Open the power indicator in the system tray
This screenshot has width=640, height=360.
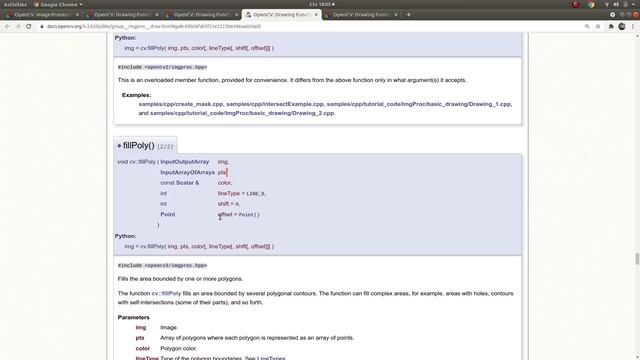click(x=625, y=4)
